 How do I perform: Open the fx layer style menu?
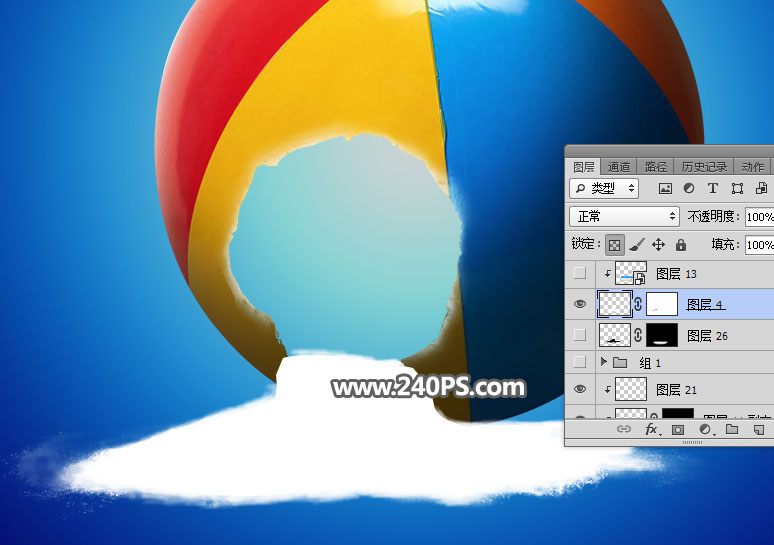(x=652, y=429)
